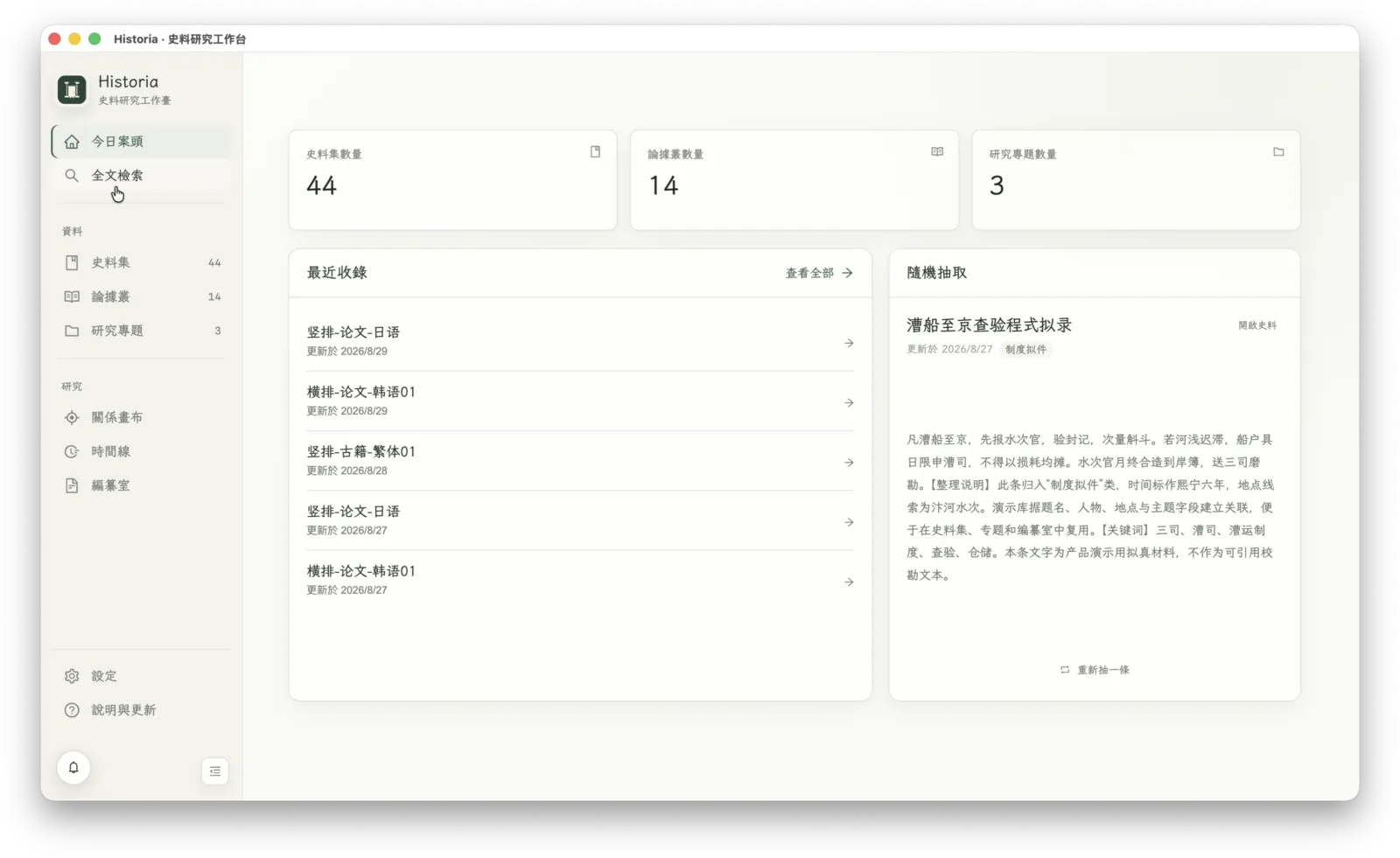The image size is (1400, 858).
Task: Click the 研究專題數量 3 card
Action: point(1136,180)
